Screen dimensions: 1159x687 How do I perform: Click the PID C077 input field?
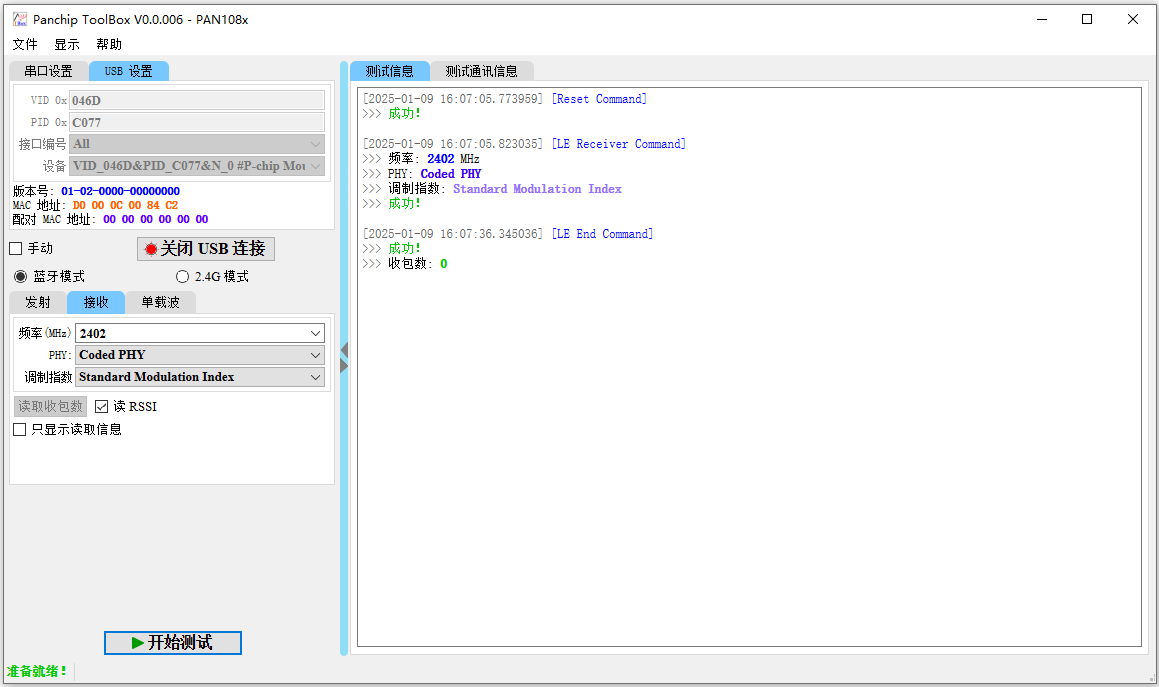[x=197, y=122]
